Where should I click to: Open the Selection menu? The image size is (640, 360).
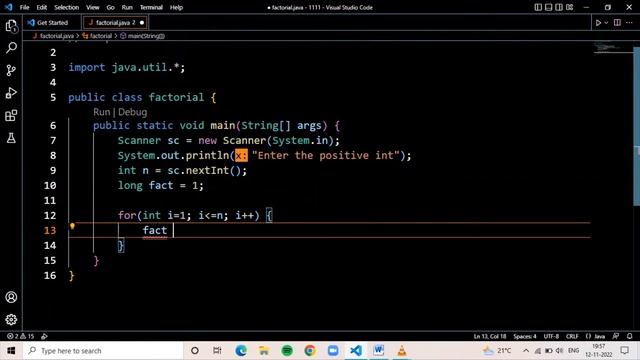pos(67,7)
